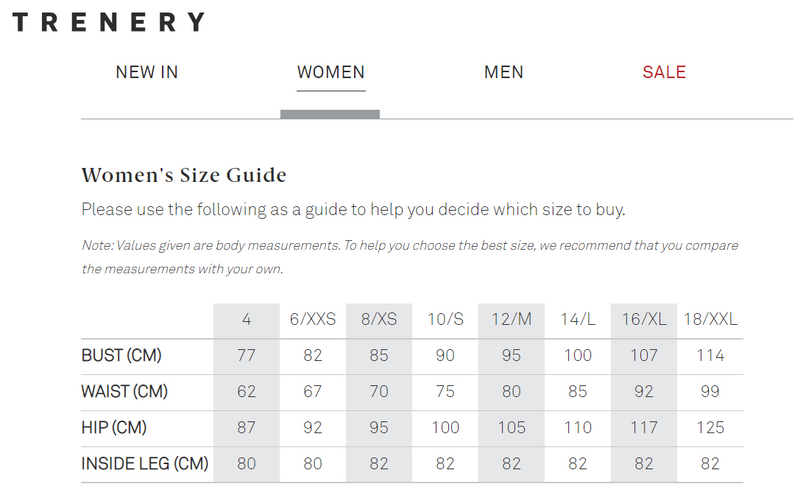Click the WAIST (CM) row label

click(124, 392)
